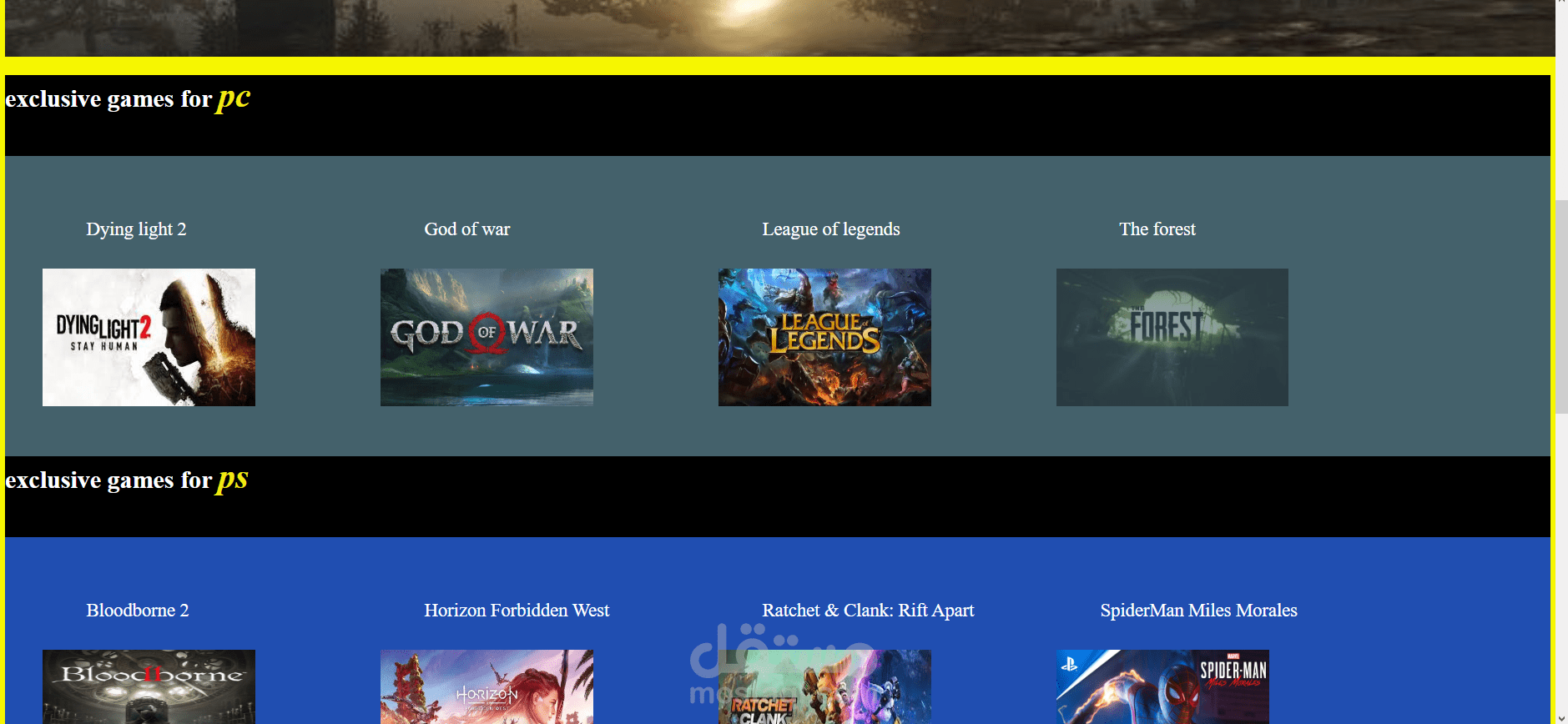Image resolution: width=1568 pixels, height=724 pixels.
Task: Open the Bloodborne cover image
Action: (149, 686)
